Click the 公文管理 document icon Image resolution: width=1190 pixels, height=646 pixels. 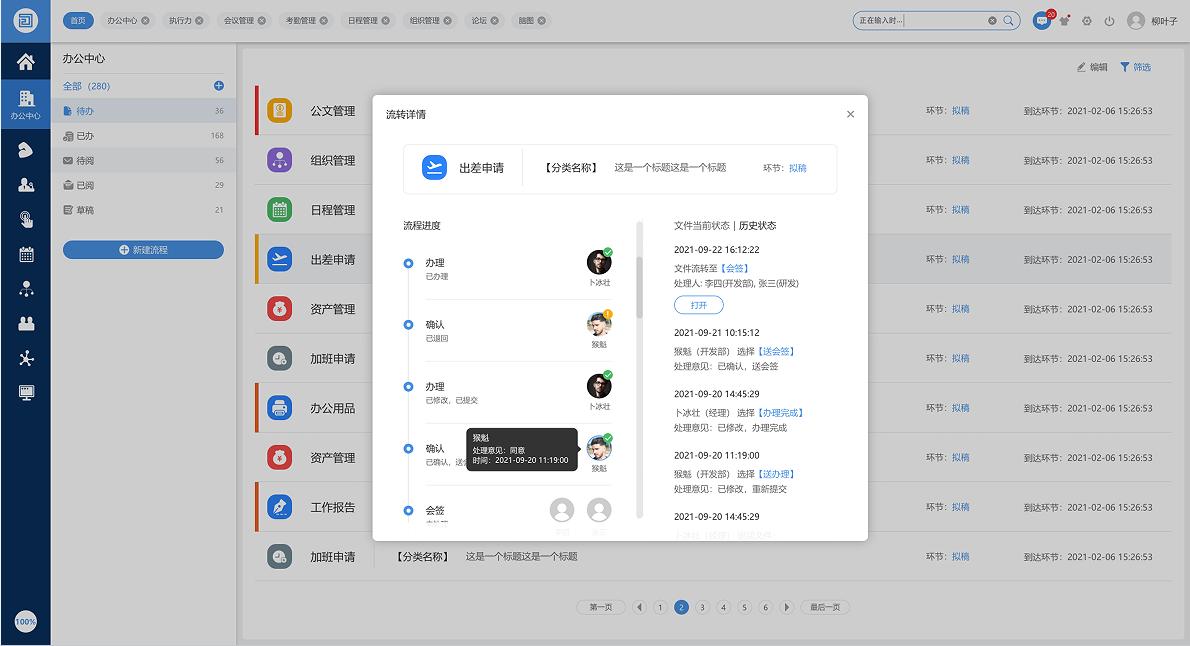point(281,111)
